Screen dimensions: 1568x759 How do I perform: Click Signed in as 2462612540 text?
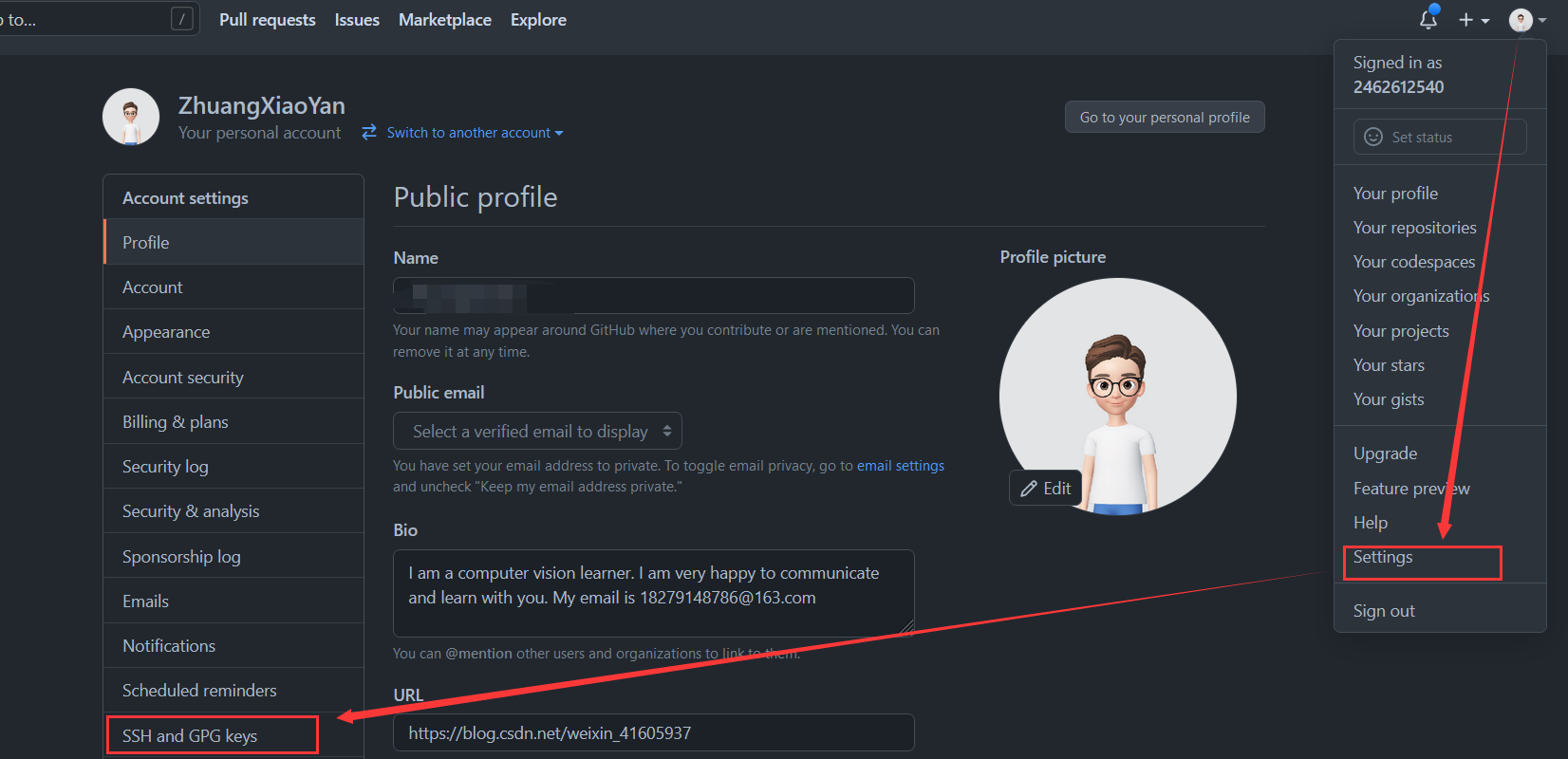pos(1398,74)
